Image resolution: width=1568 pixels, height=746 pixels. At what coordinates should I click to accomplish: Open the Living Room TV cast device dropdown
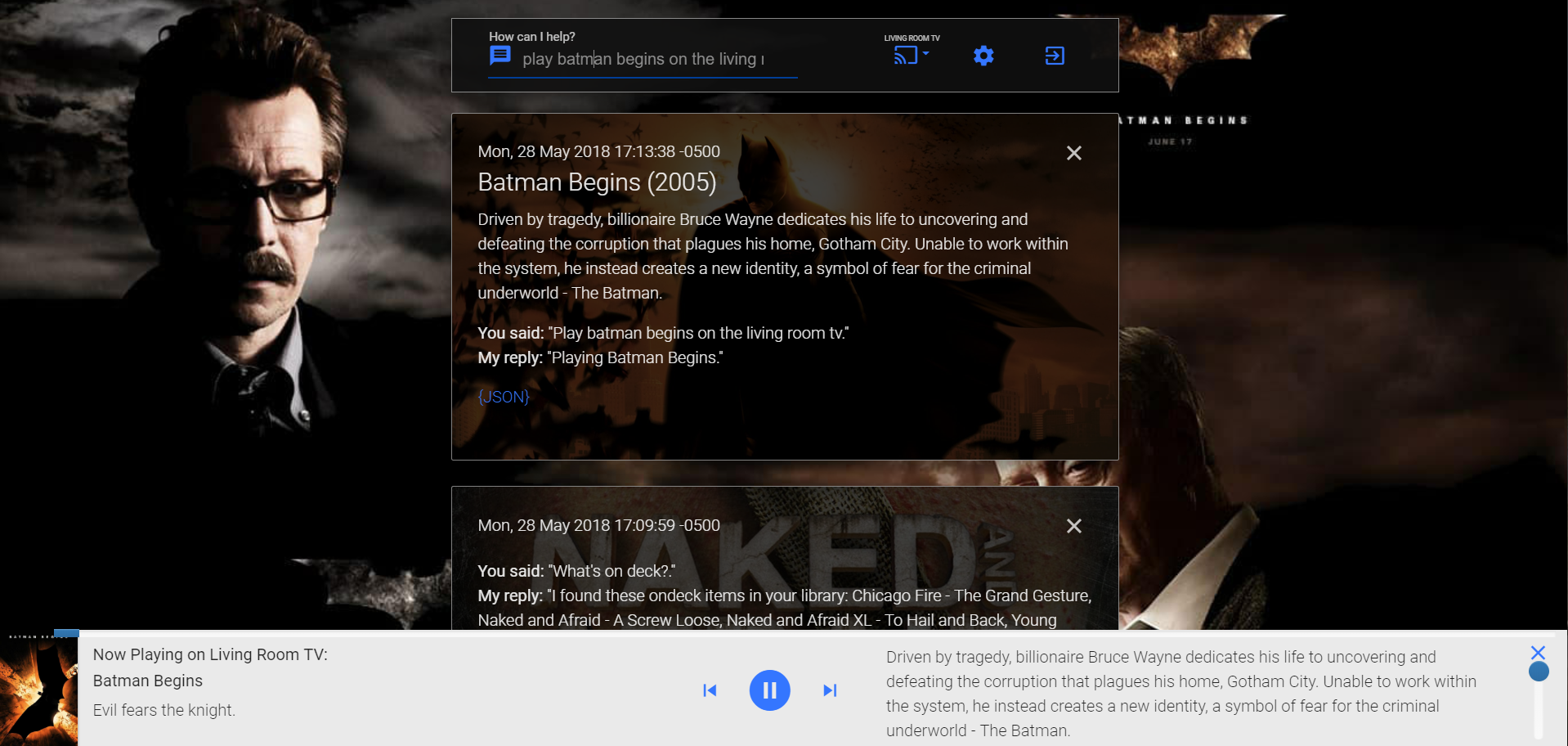[912, 55]
